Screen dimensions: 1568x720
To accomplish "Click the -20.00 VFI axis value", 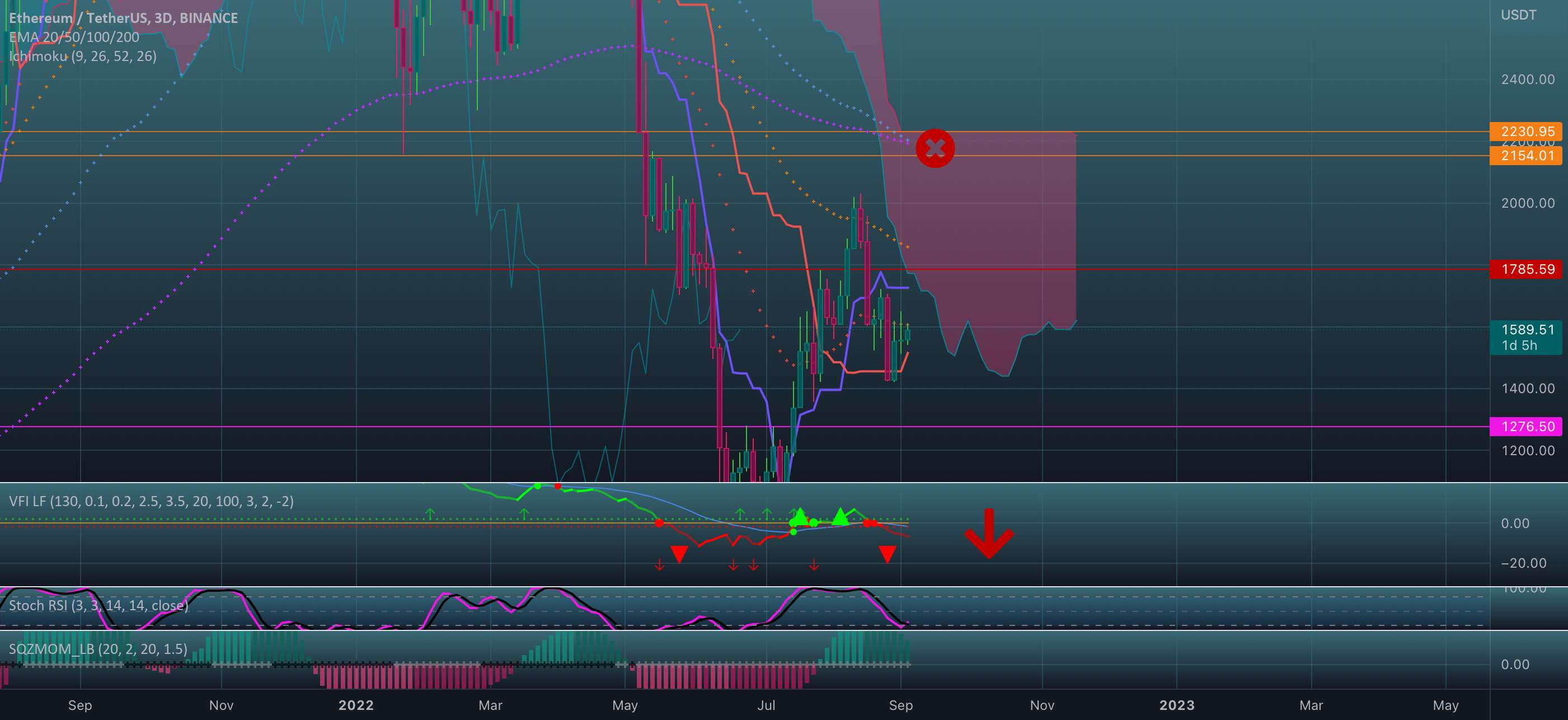I will click(1524, 563).
